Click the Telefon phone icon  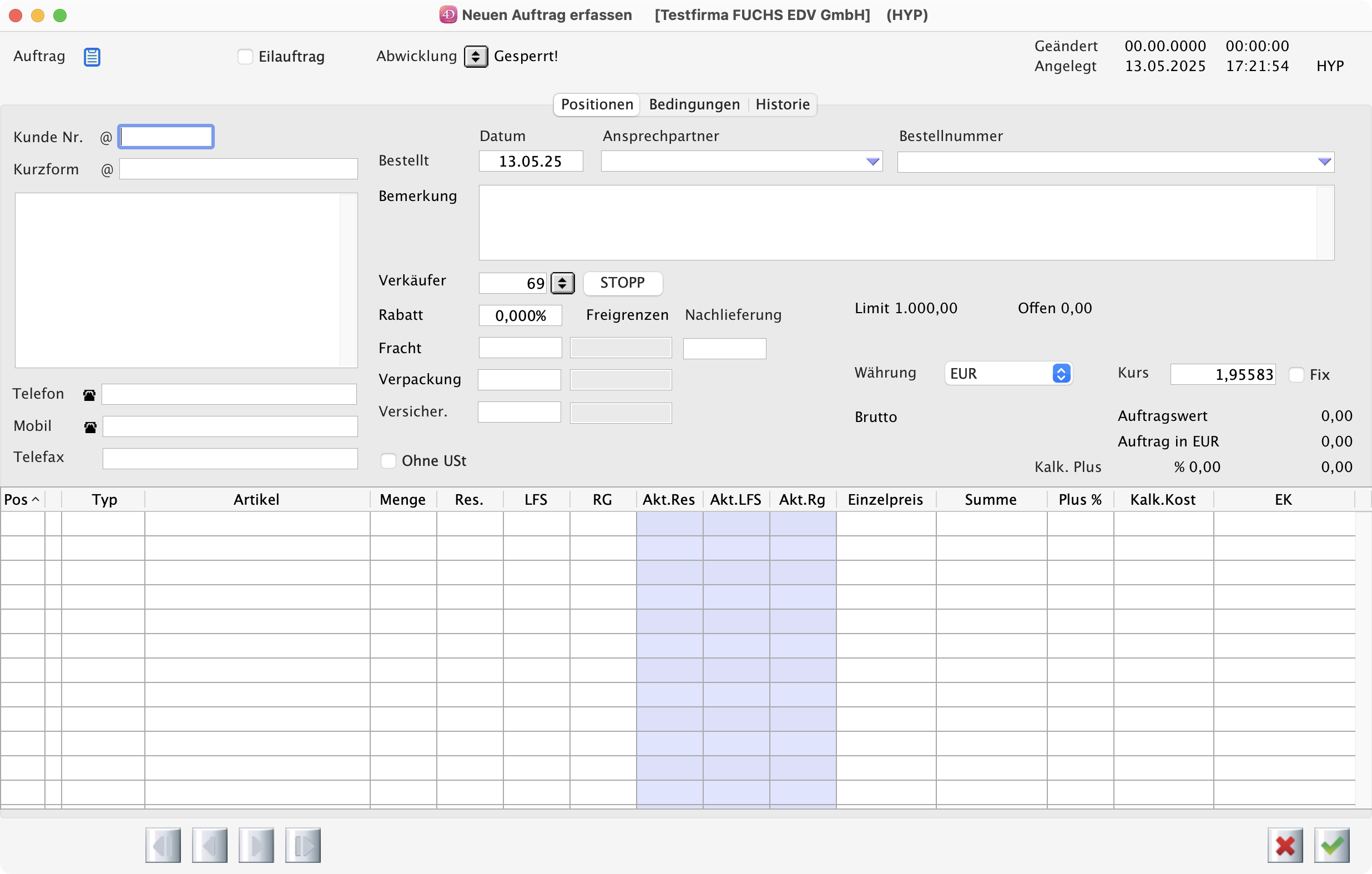[89, 395]
